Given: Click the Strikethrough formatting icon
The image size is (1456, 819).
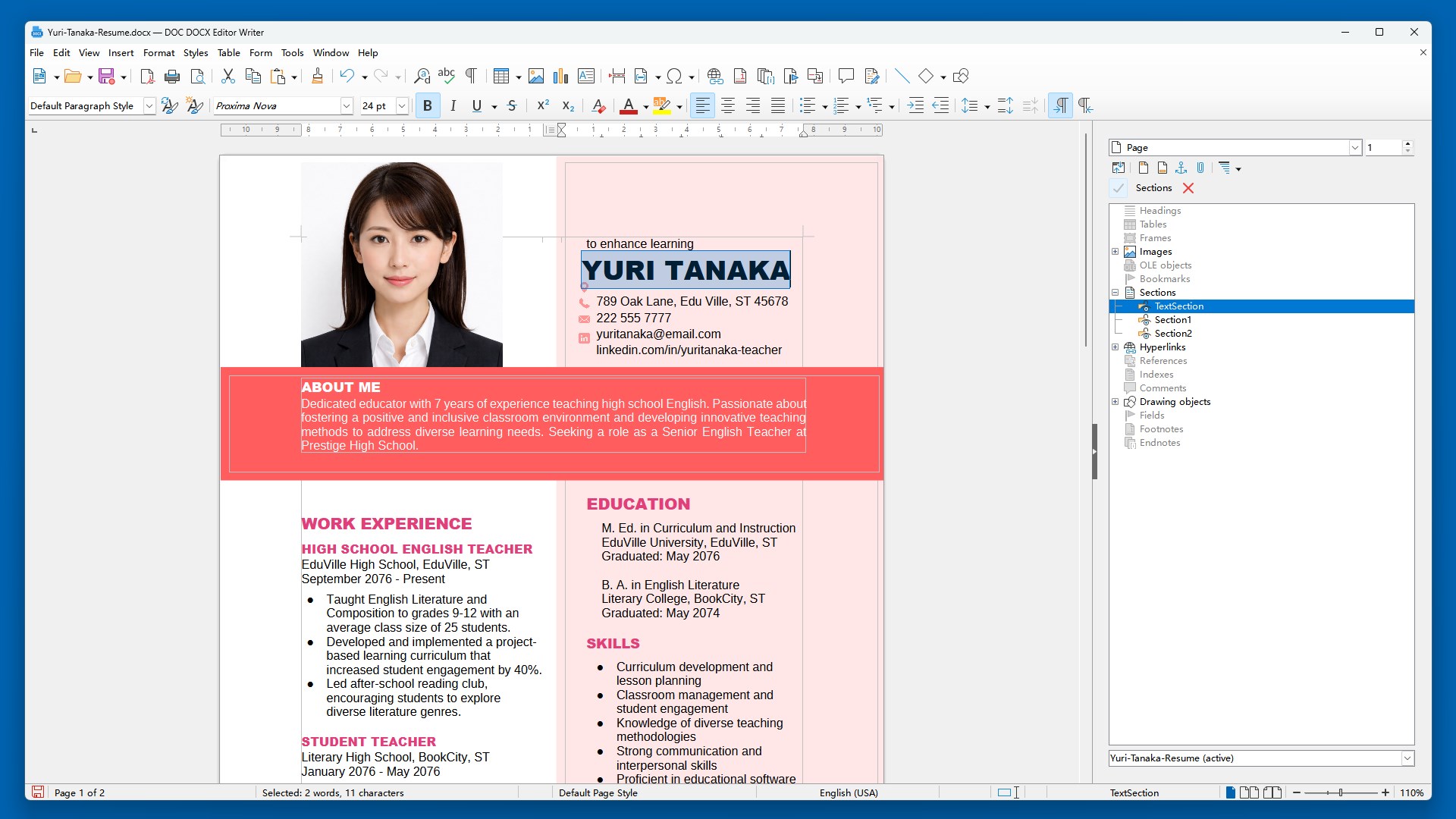Looking at the screenshot, I should click(512, 106).
